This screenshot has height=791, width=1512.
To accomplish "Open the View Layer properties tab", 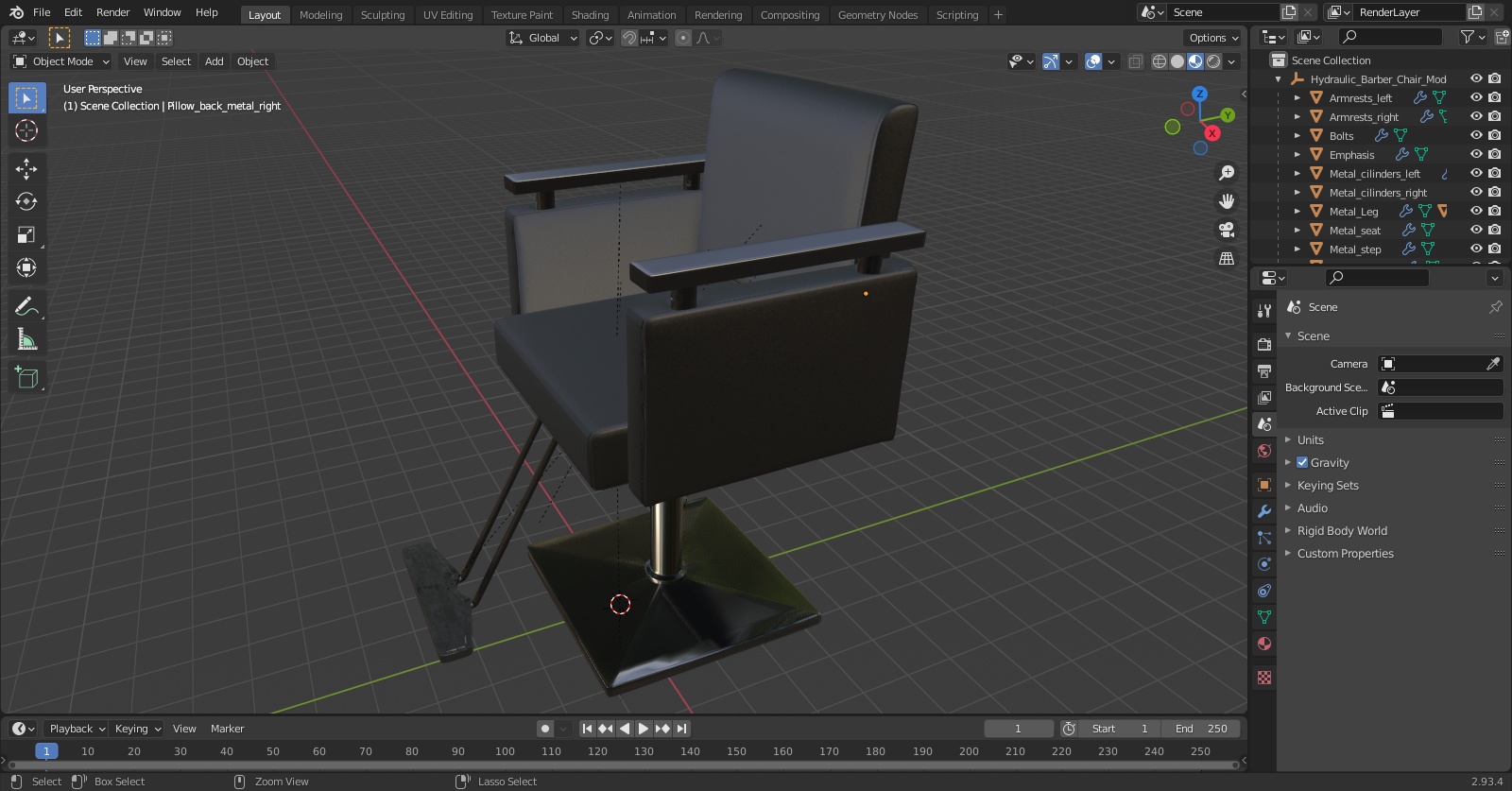I will pos(1264,397).
